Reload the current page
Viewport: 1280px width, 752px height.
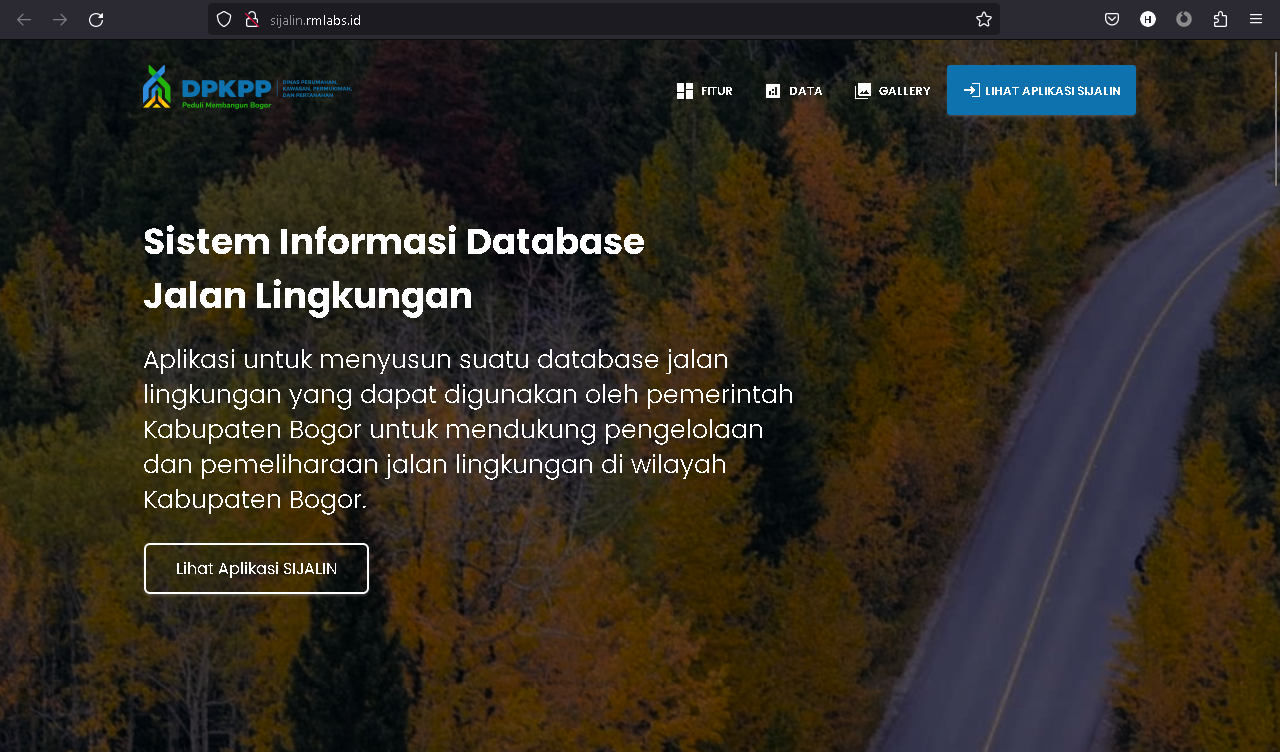click(x=96, y=19)
